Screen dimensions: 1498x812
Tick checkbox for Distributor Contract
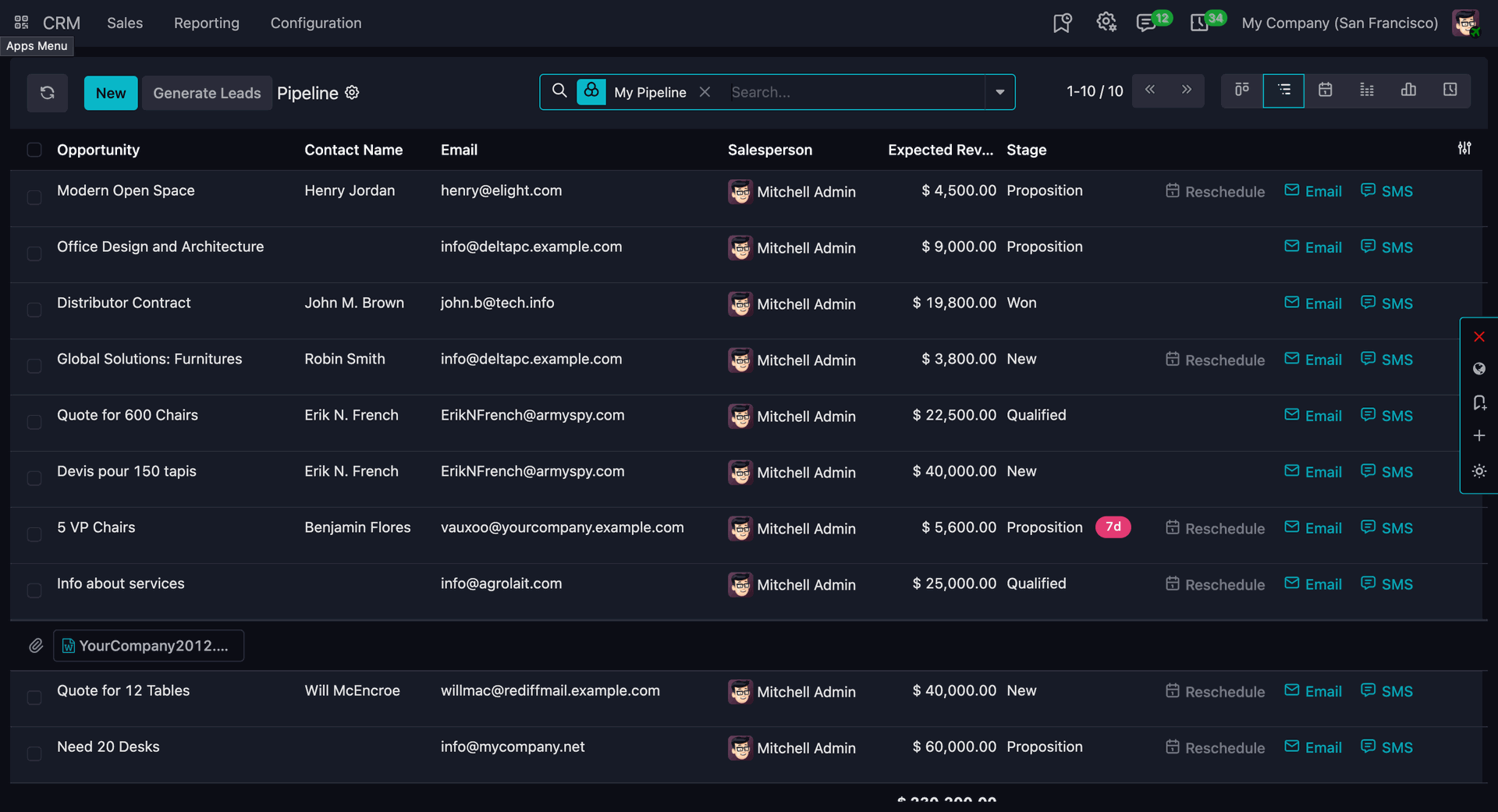point(34,310)
